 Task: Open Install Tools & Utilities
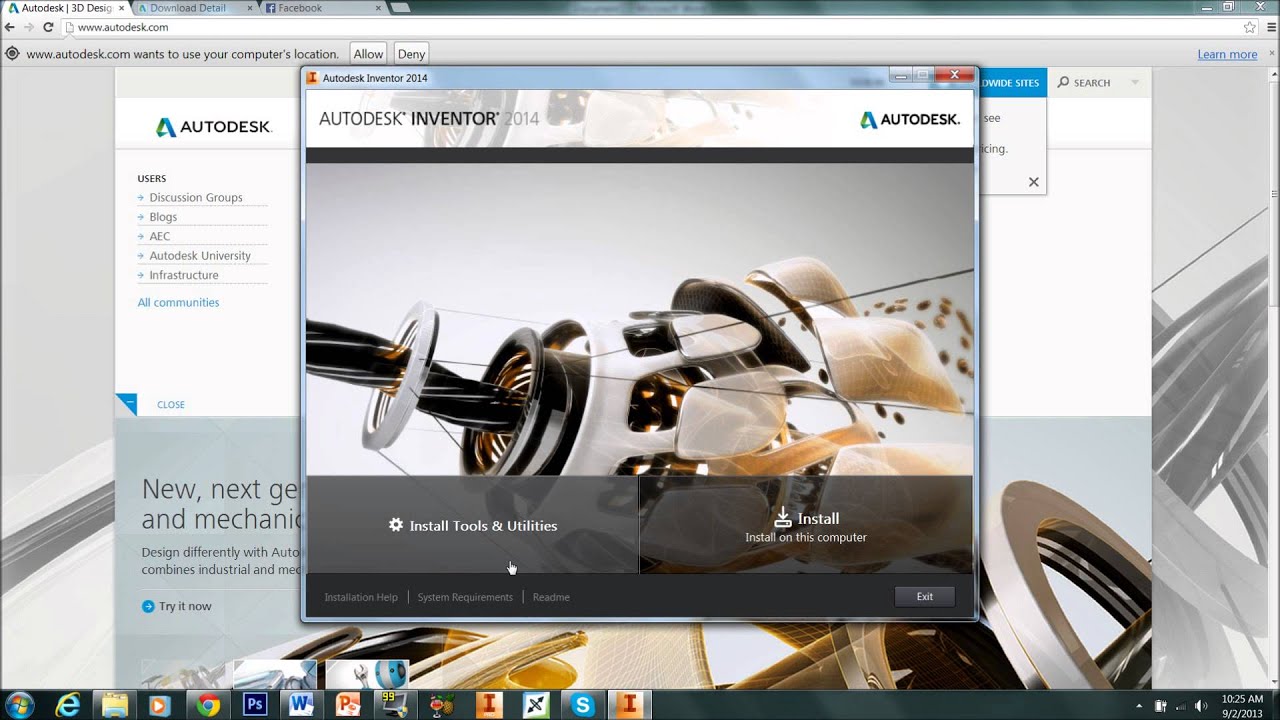(472, 525)
